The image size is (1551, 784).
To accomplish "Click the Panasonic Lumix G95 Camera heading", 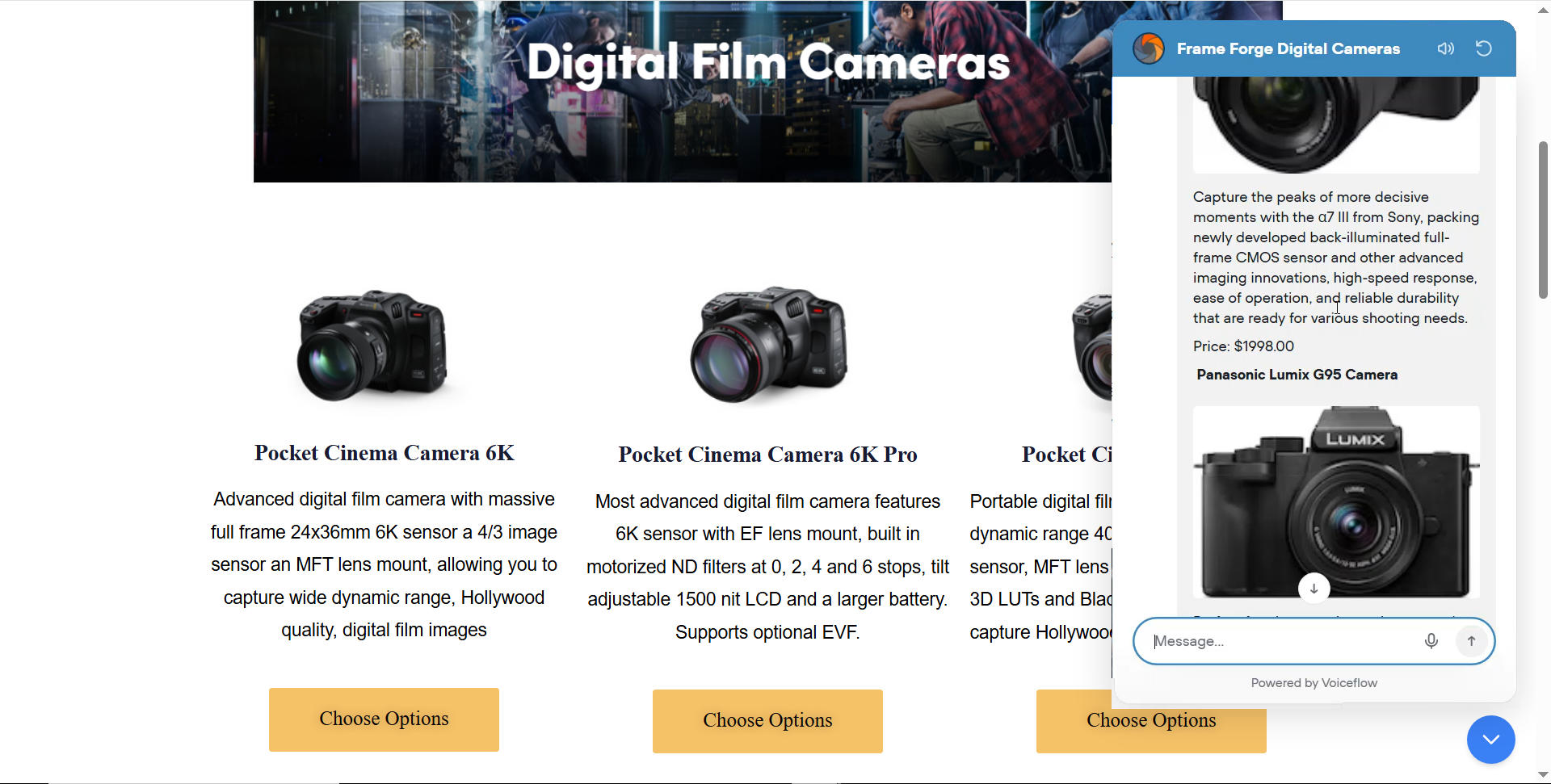I will coord(1297,375).
